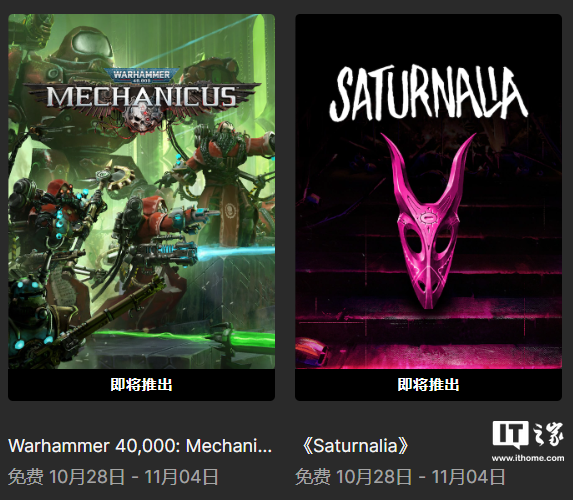Click the blue plasma gun beam on Mechanicus art

coord(236,251)
